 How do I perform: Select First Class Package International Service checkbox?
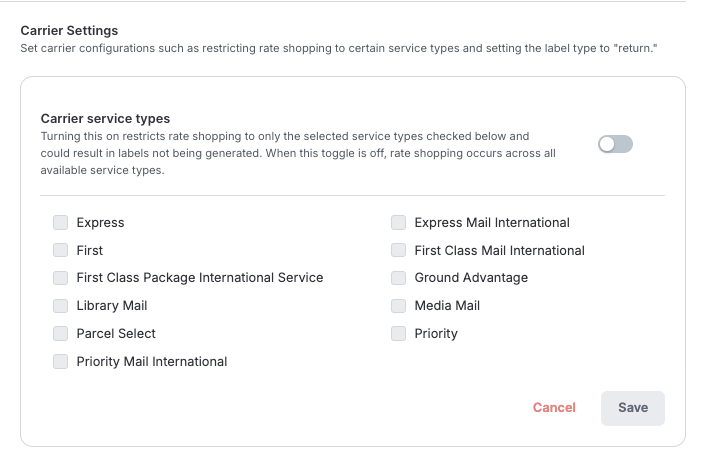[61, 277]
